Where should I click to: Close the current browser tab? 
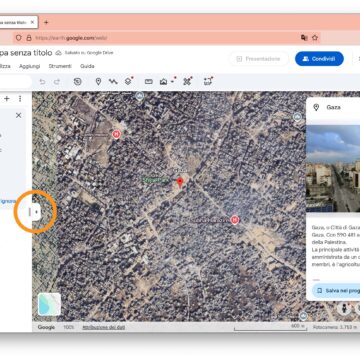32,22
